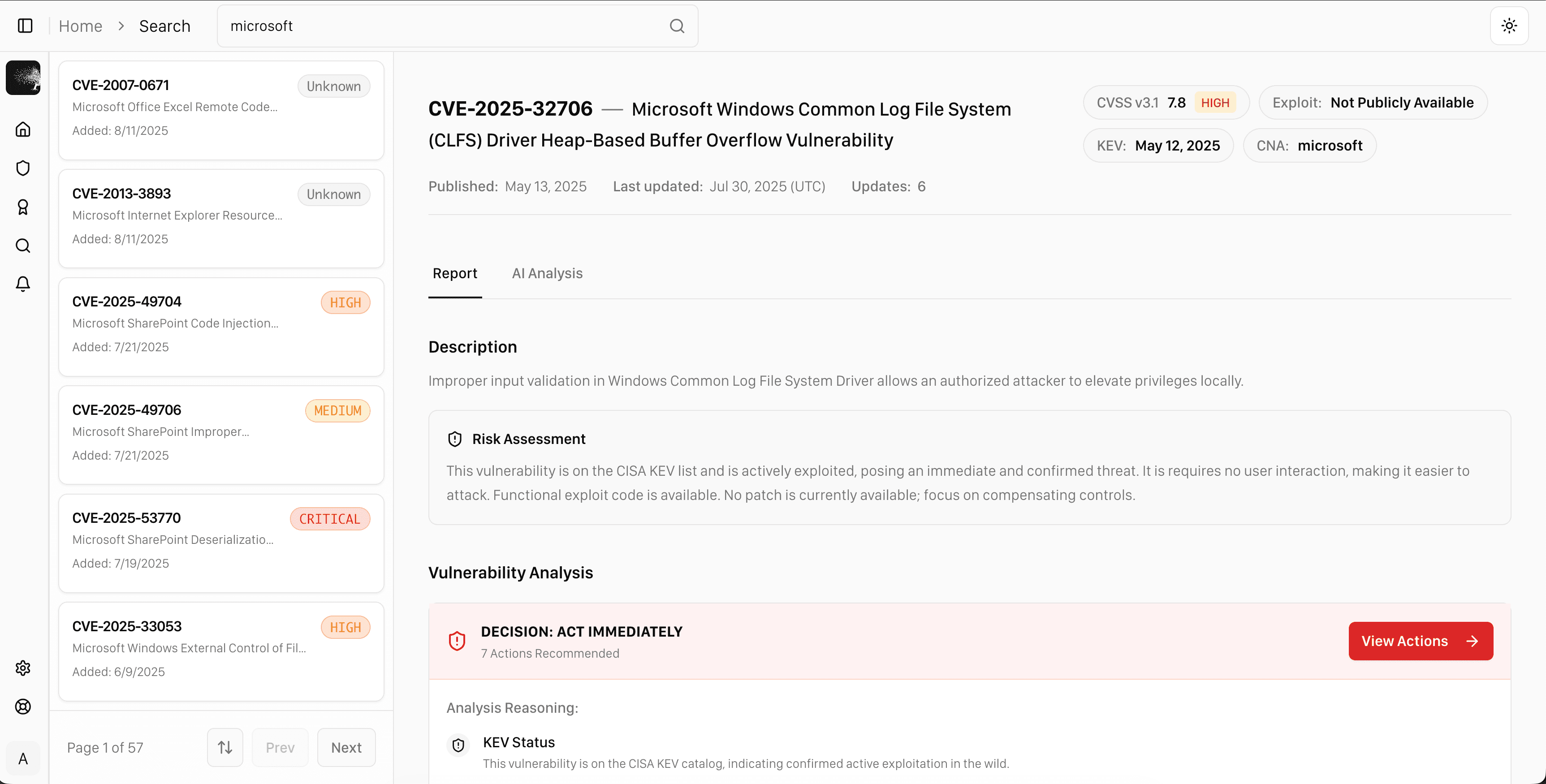Open the shield icon in left sidebar
1546x784 pixels.
tap(23, 168)
